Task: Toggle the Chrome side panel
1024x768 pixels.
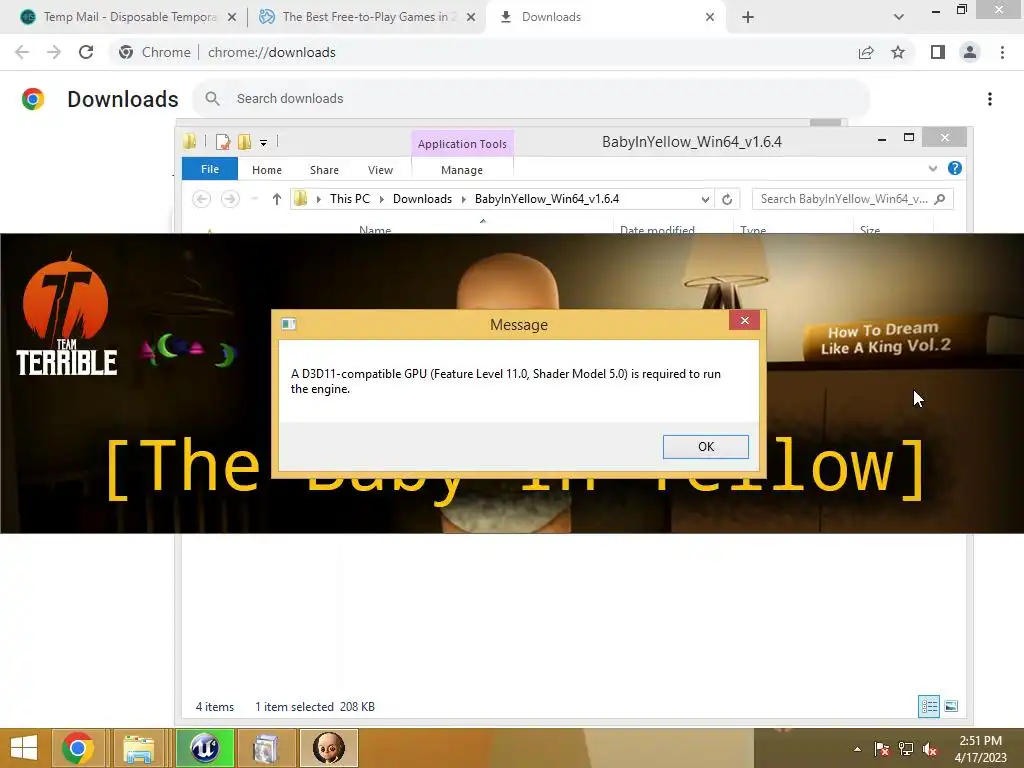Action: 938,52
